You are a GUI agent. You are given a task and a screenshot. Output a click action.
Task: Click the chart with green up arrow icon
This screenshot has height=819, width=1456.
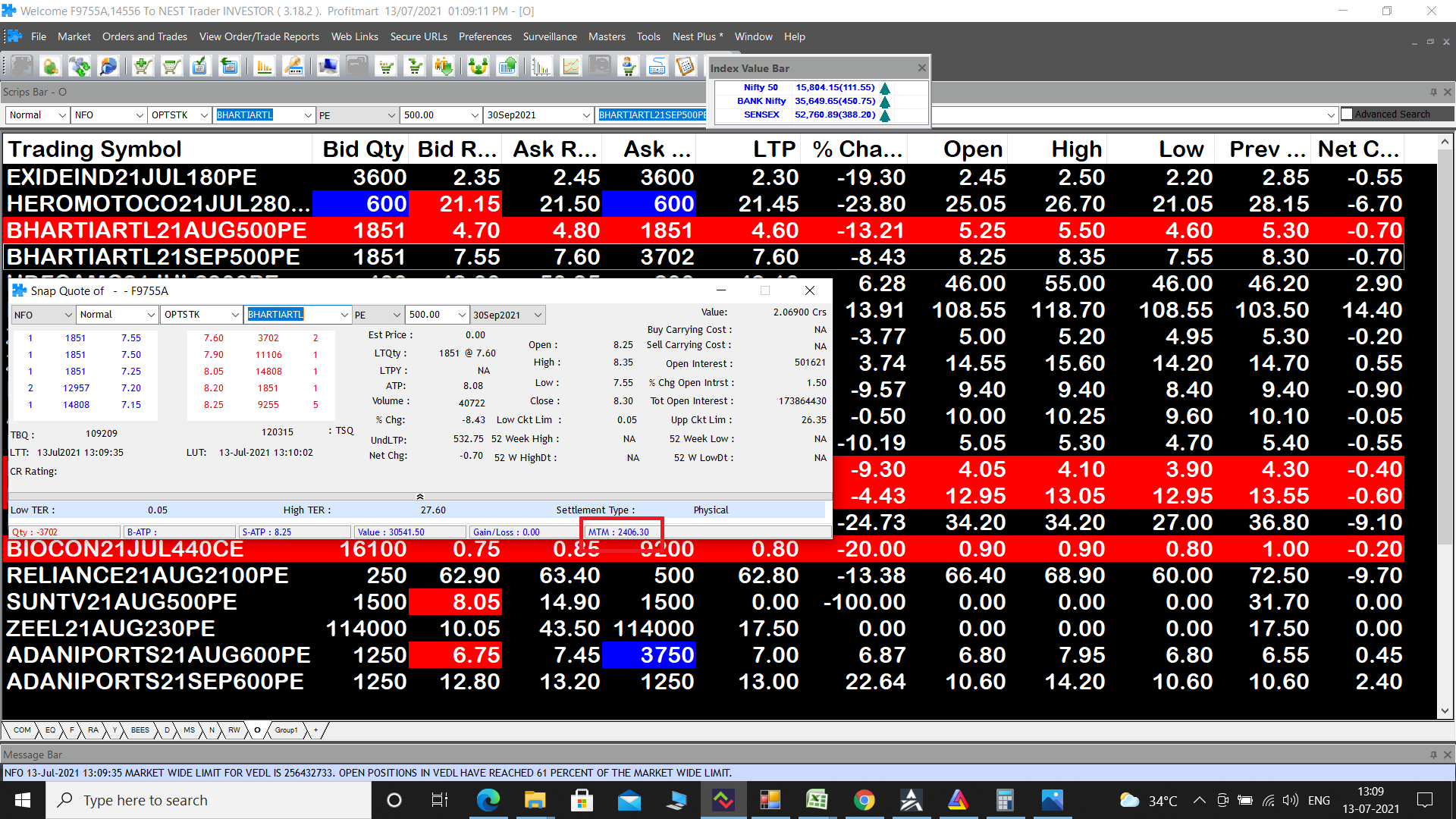pyautogui.click(x=507, y=67)
